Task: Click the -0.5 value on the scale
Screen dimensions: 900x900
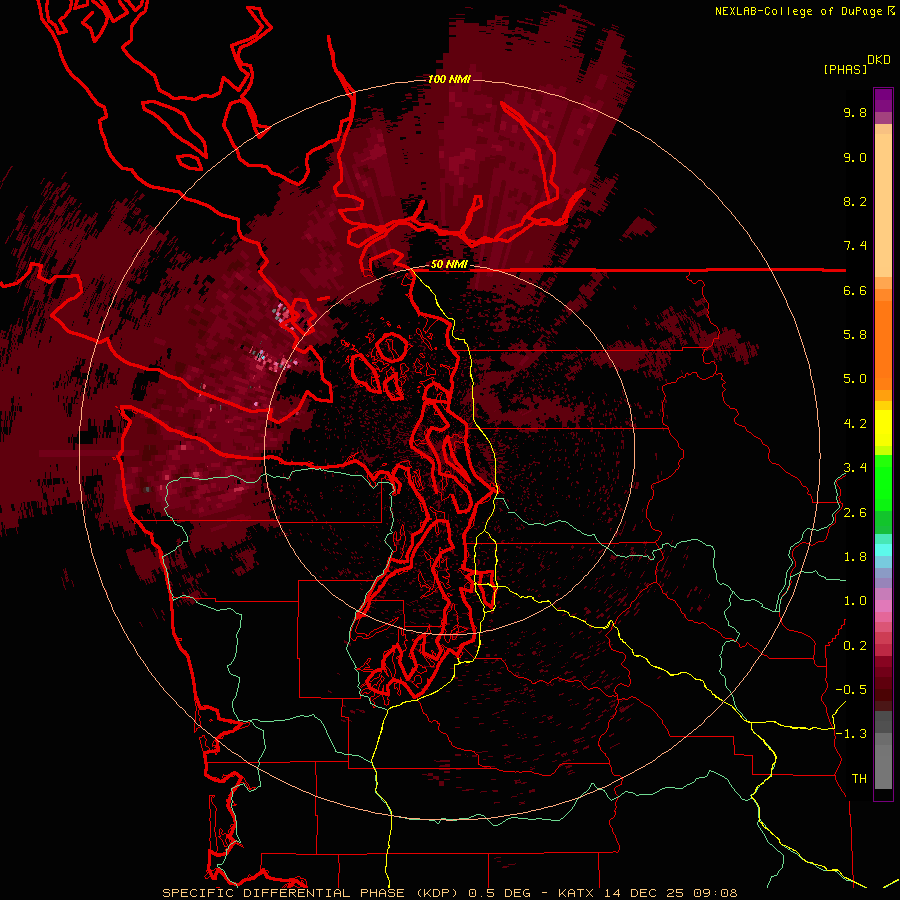Action: point(851,690)
